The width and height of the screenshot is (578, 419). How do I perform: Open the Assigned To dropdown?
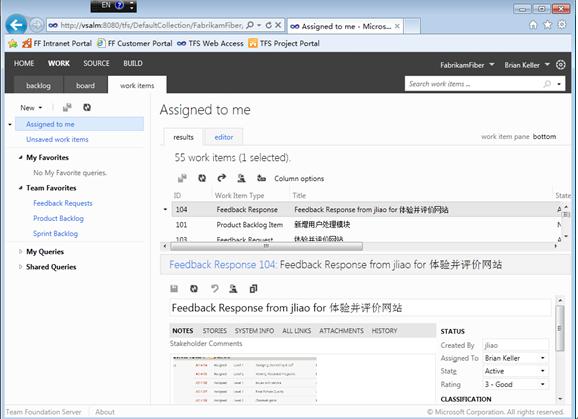[x=543, y=358]
